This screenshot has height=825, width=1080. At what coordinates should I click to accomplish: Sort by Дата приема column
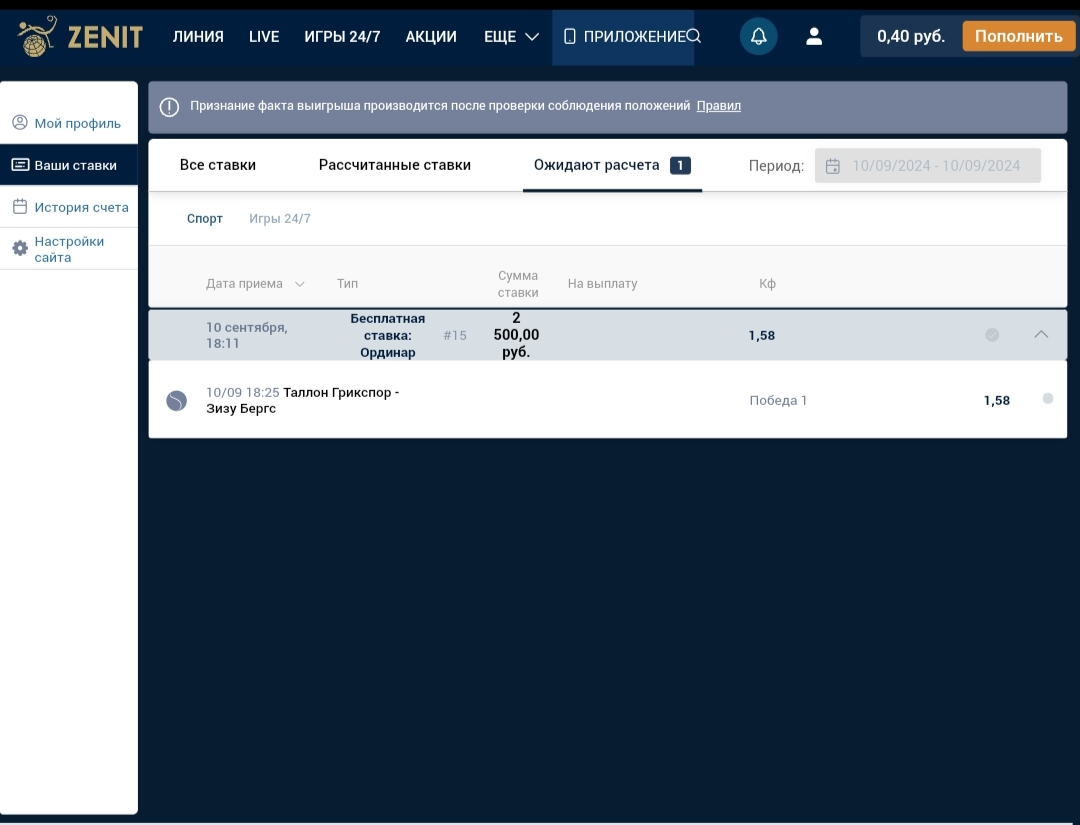pyautogui.click(x=255, y=284)
